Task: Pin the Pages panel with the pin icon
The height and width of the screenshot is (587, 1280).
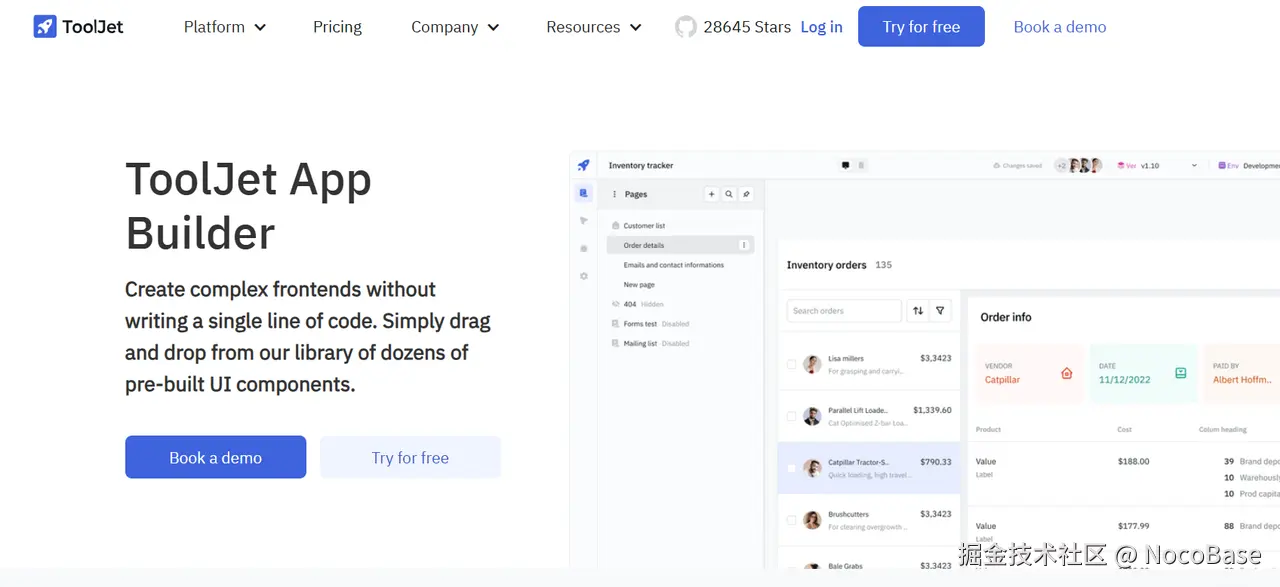Action: 745,194
